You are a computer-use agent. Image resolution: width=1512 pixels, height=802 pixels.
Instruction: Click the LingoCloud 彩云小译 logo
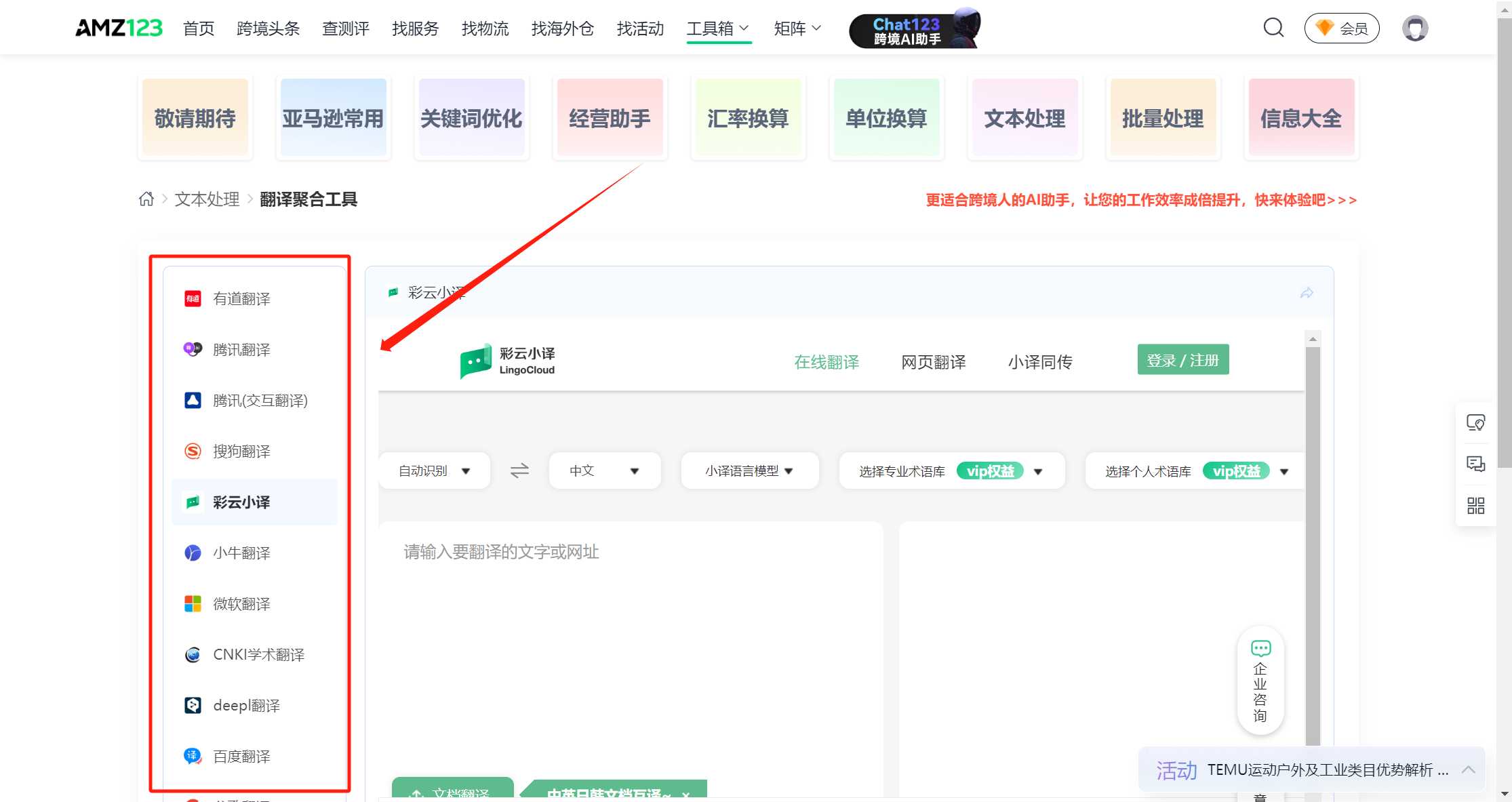pyautogui.click(x=508, y=361)
